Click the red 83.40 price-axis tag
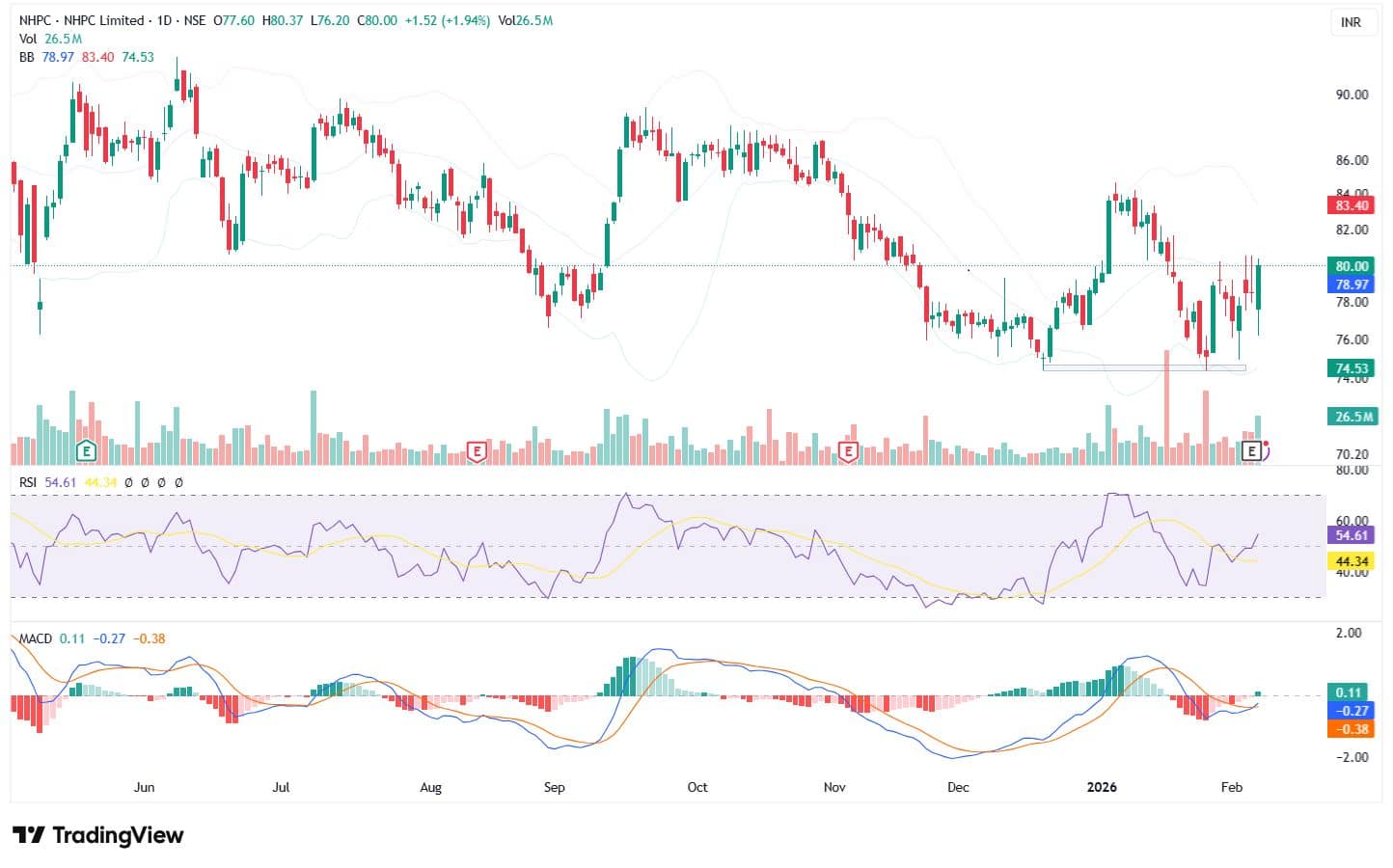Image resolution: width=1393 pixels, height=868 pixels. [1352, 205]
